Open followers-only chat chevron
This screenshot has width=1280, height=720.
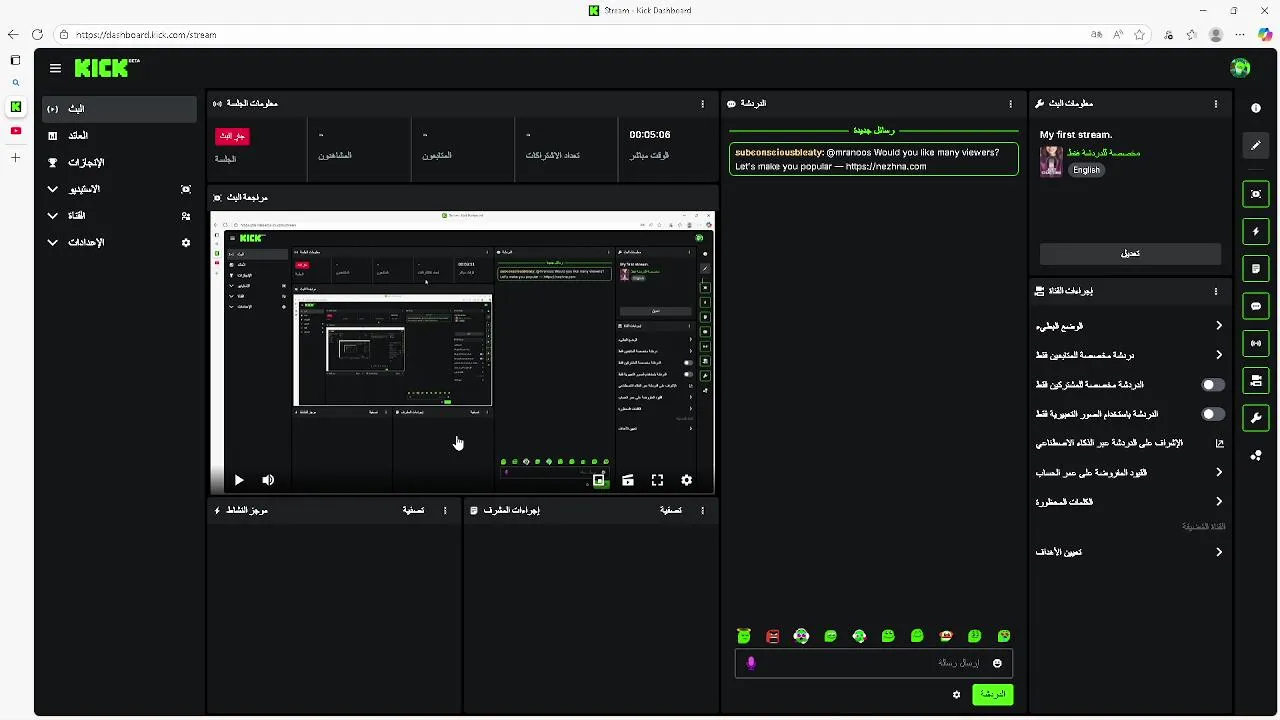[x=1219, y=355]
